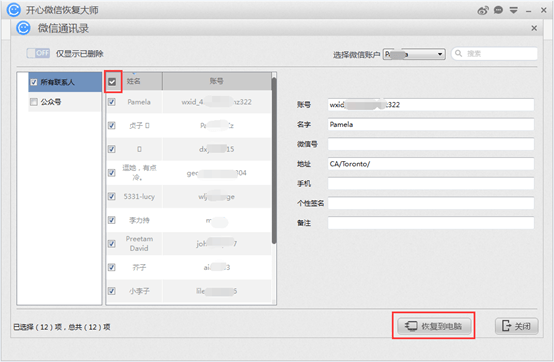Uncheck the 芥子 row checkbox

(112, 267)
